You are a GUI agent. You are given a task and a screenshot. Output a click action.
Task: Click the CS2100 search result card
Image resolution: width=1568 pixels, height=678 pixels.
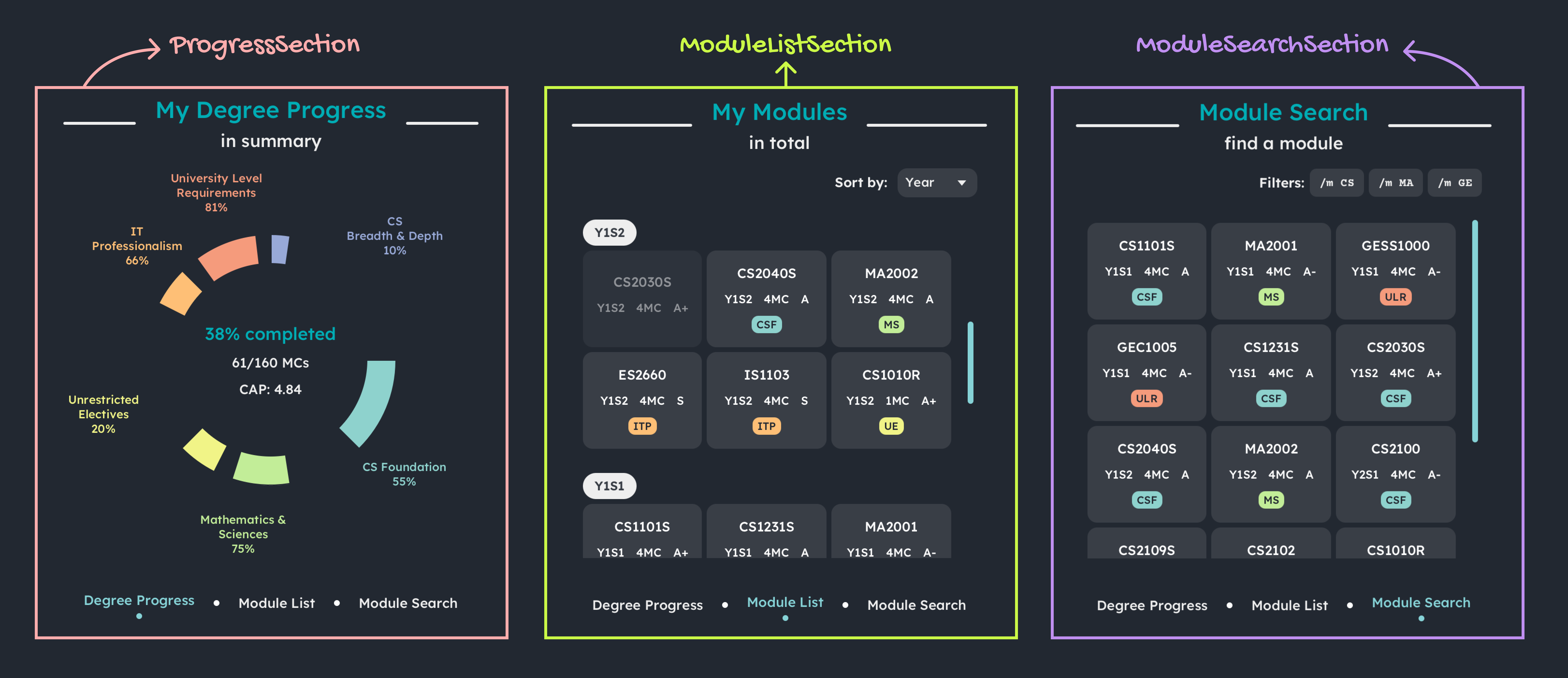pyautogui.click(x=1396, y=474)
